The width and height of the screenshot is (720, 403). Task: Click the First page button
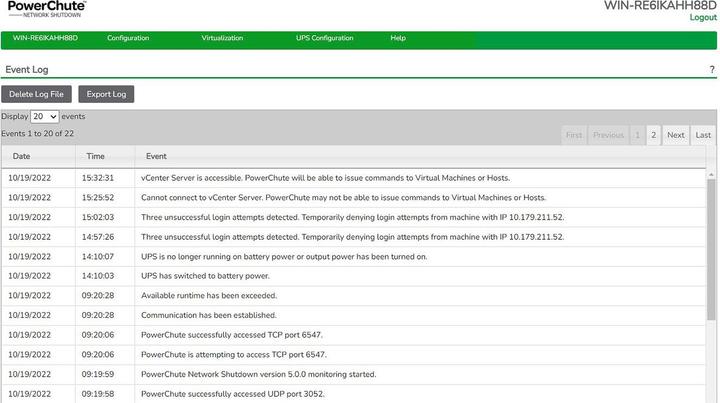point(574,135)
